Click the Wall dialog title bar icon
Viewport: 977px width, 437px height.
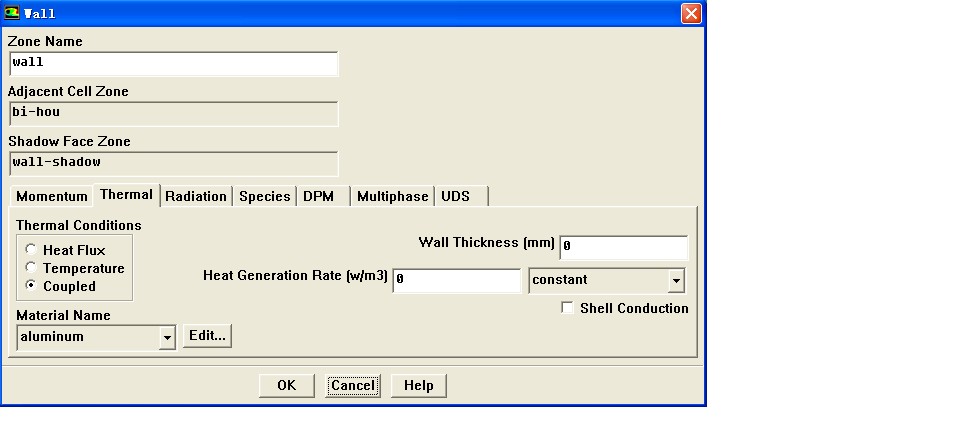click(13, 14)
